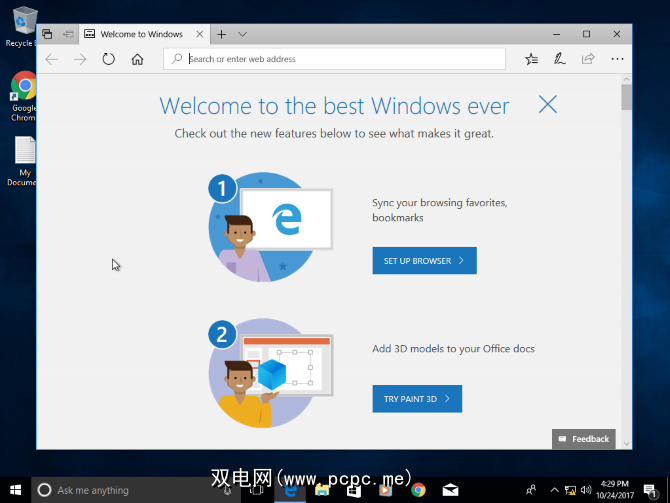Close the Welcome to Windows tab
670x503 pixels.
click(200, 34)
